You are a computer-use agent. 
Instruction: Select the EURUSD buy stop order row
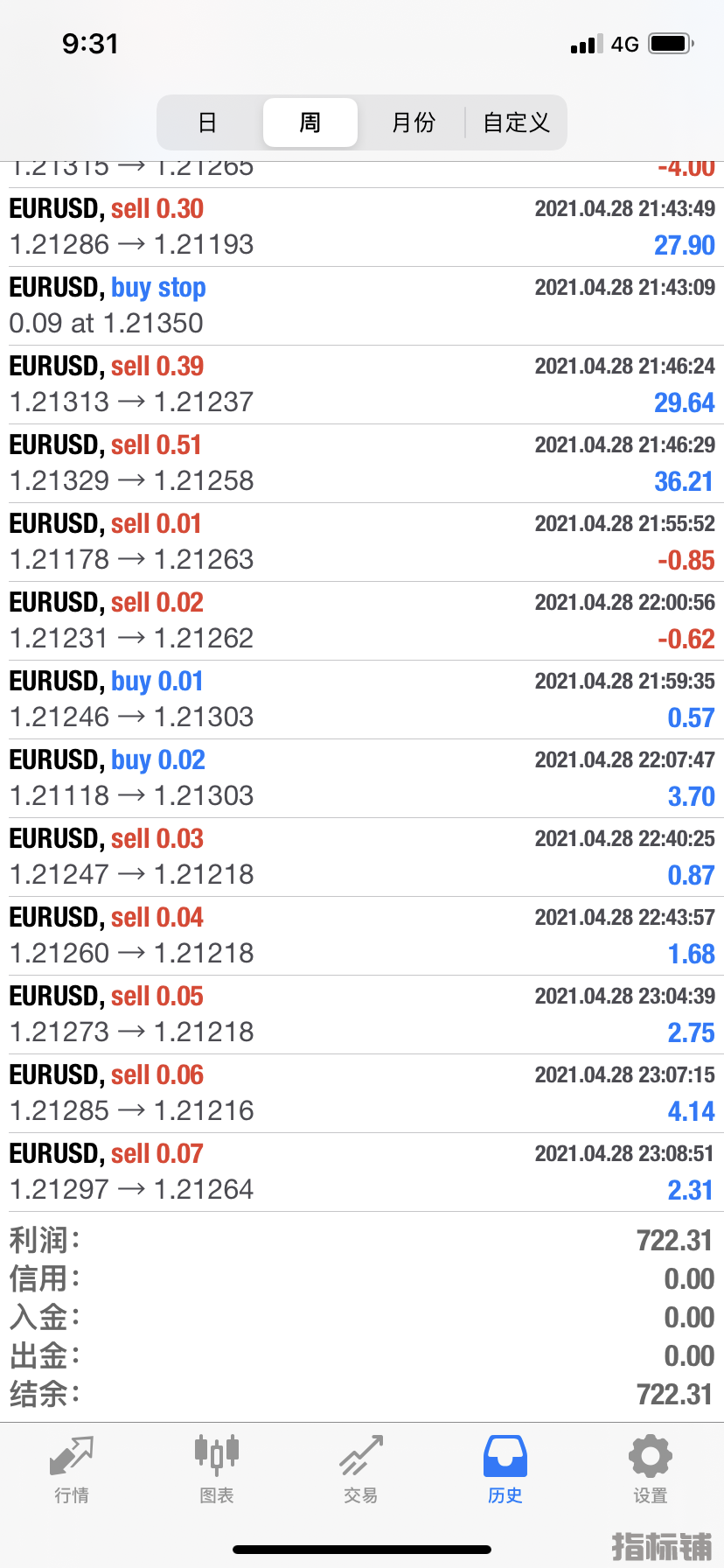coord(362,305)
